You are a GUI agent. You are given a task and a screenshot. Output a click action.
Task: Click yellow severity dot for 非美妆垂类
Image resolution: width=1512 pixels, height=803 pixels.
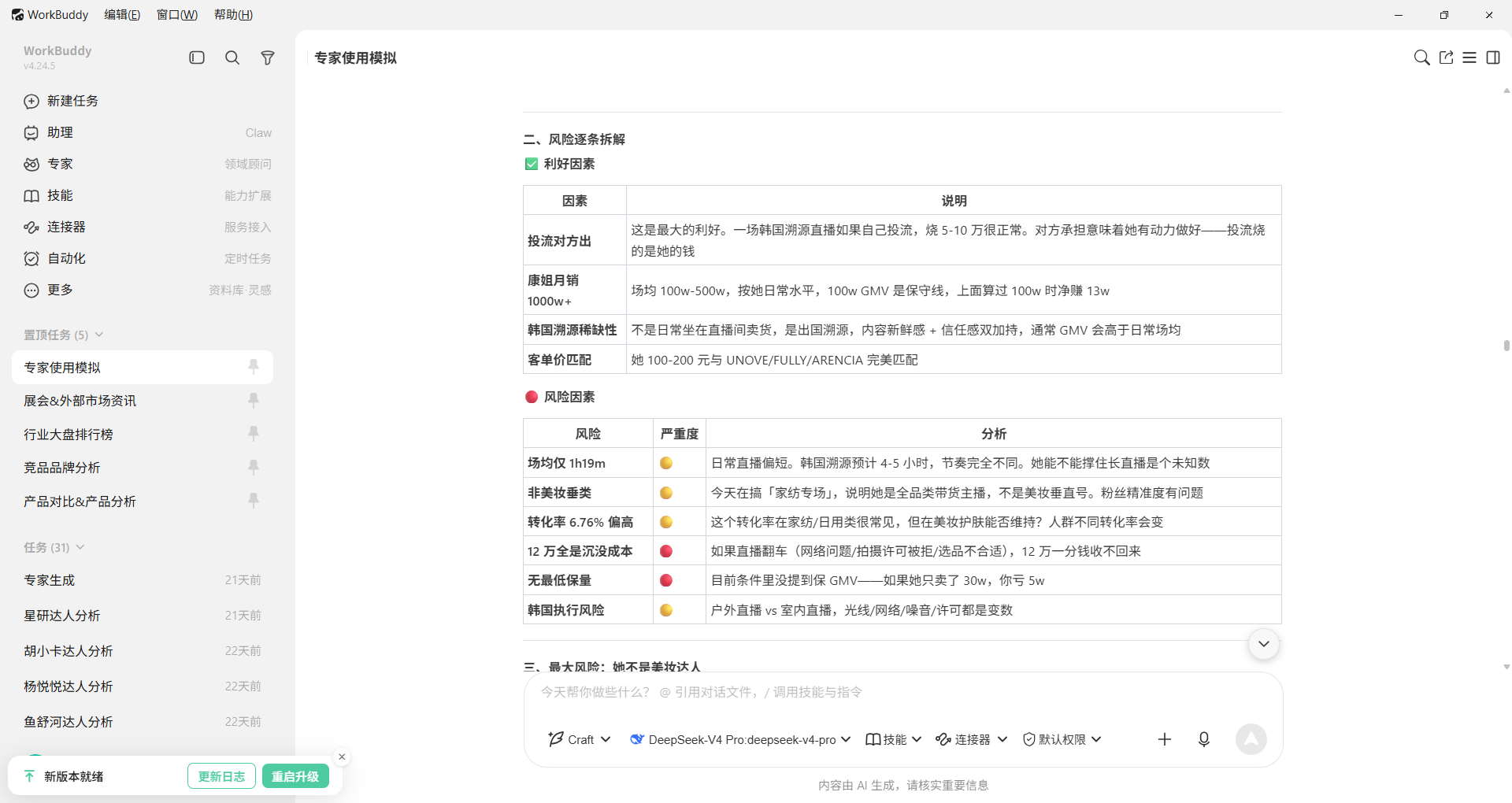pyautogui.click(x=666, y=493)
